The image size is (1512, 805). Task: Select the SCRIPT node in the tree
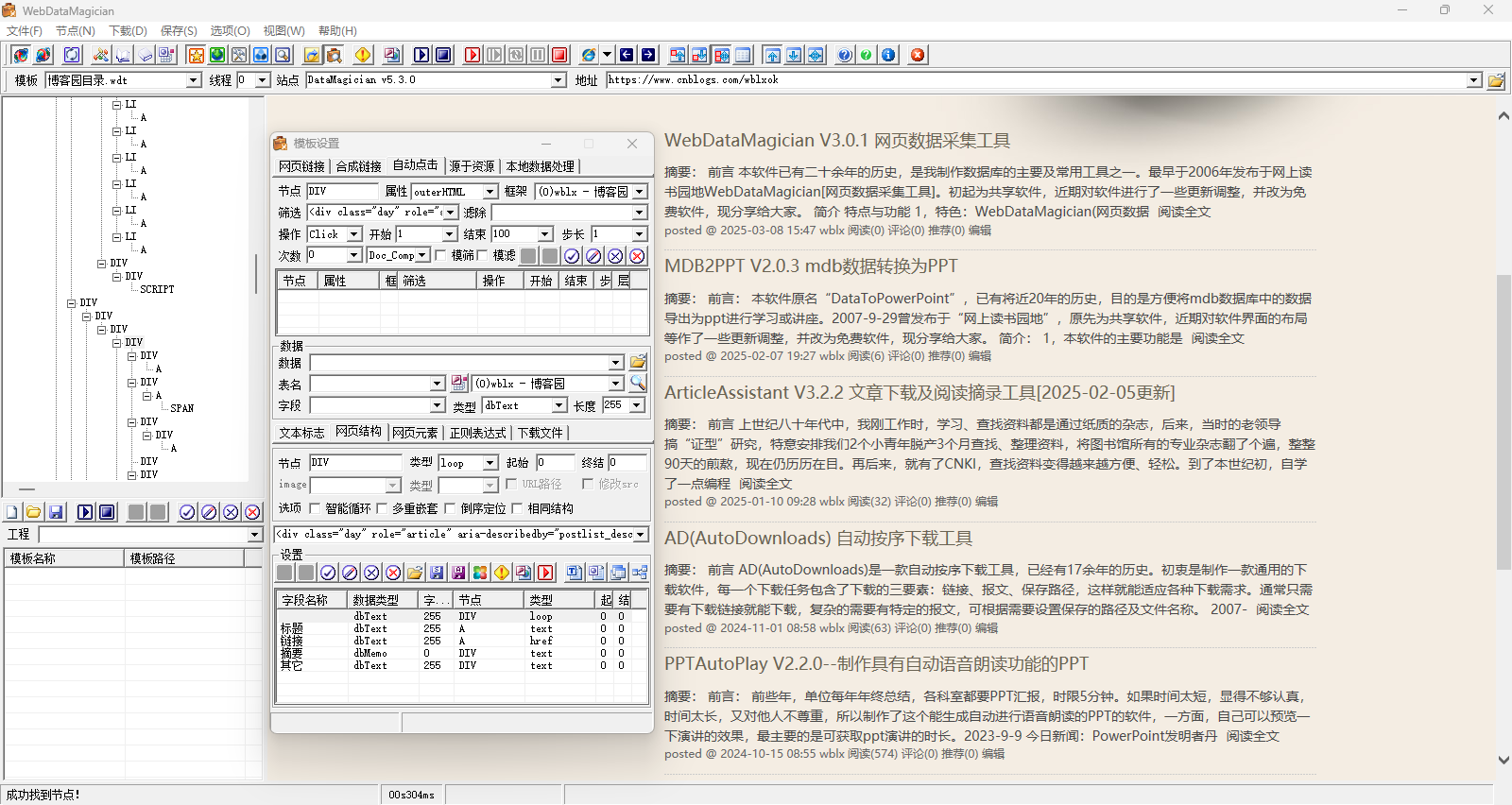[157, 290]
